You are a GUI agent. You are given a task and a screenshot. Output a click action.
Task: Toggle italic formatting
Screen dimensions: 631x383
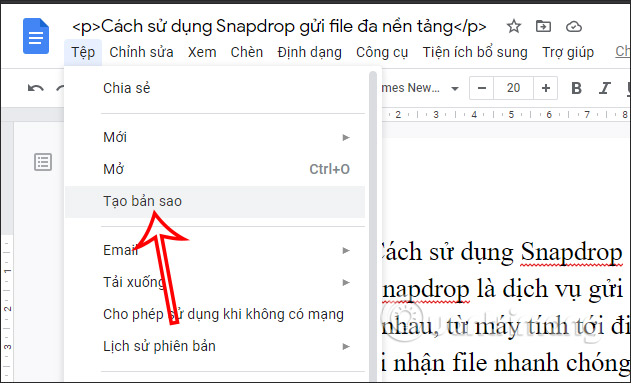click(x=604, y=88)
